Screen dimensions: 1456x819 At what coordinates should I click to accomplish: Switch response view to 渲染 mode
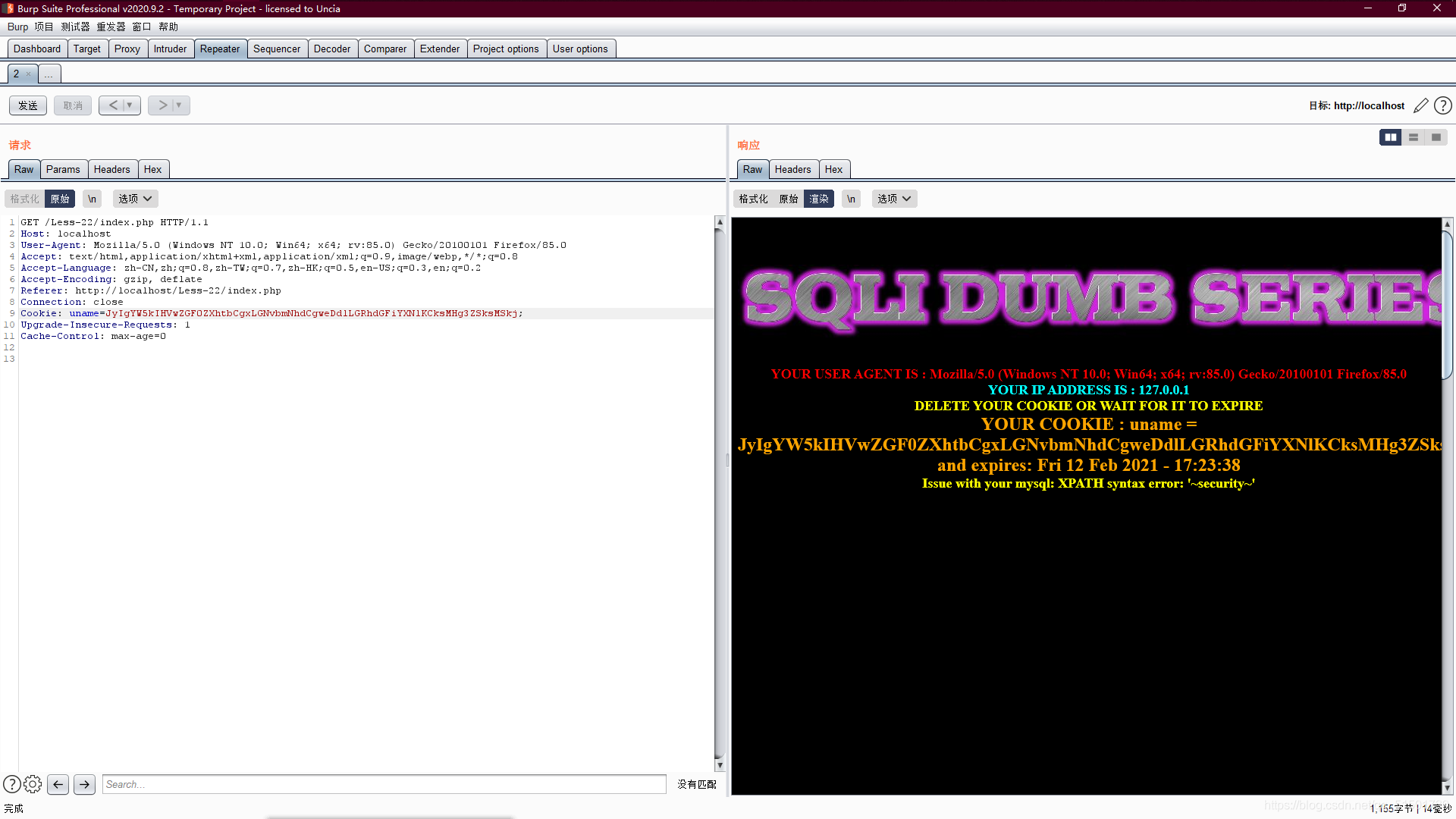coord(819,199)
